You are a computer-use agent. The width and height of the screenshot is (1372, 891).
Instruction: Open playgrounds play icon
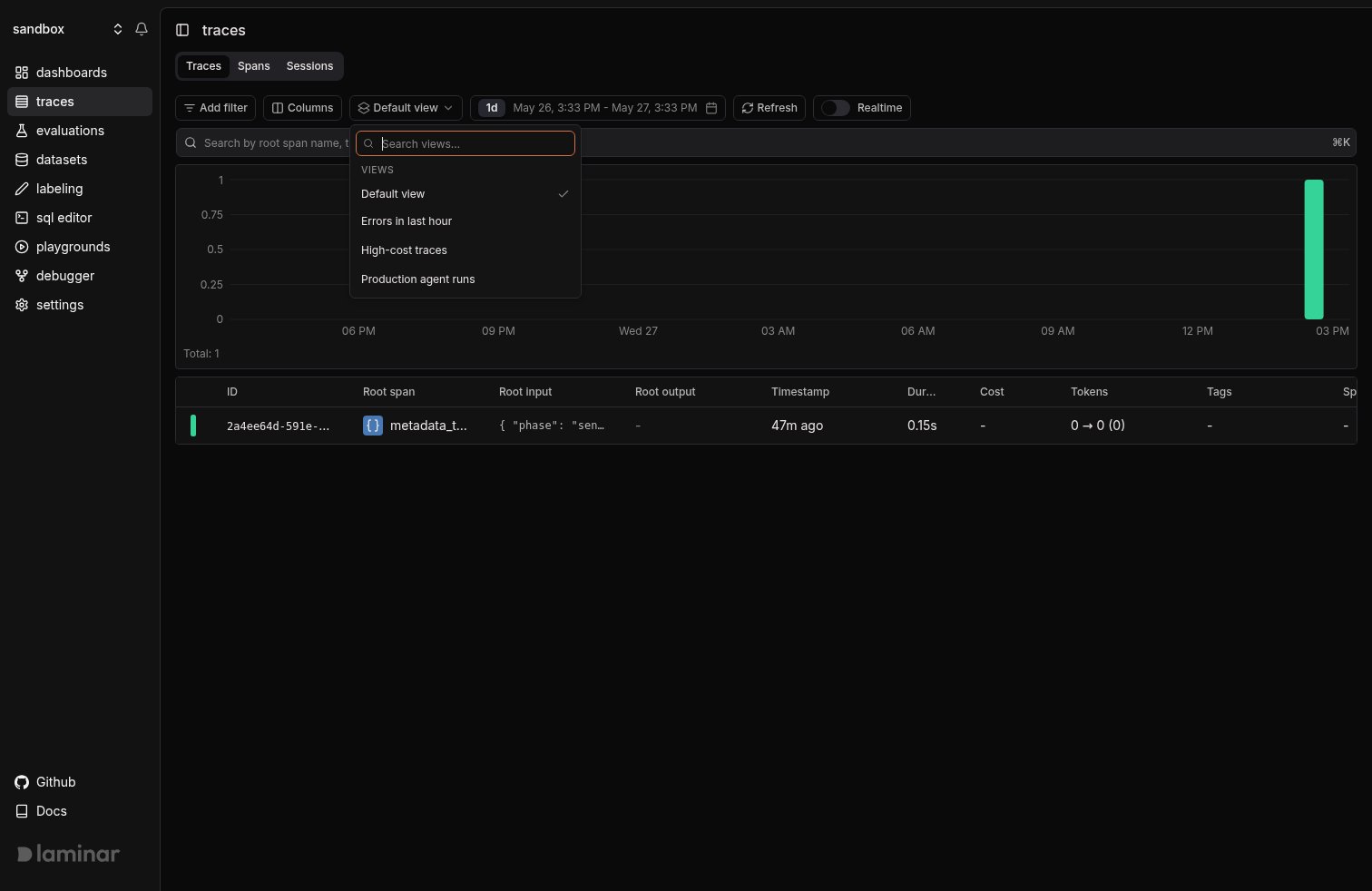(x=22, y=247)
